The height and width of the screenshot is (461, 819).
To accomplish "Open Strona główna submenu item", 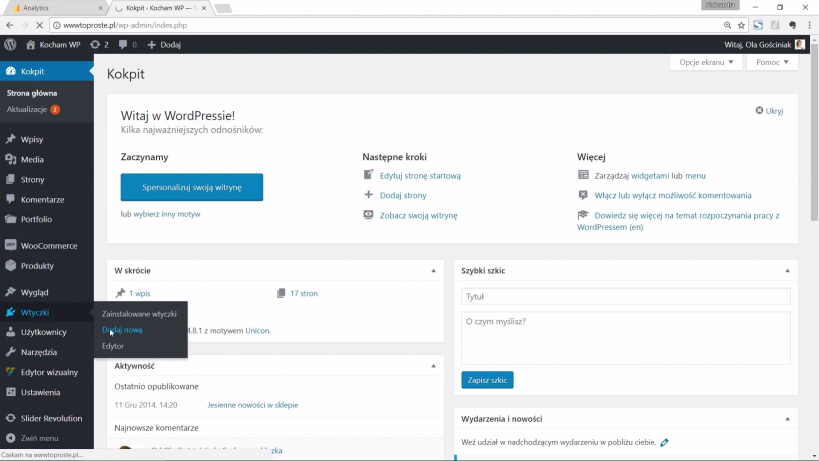I will tap(32, 93).
